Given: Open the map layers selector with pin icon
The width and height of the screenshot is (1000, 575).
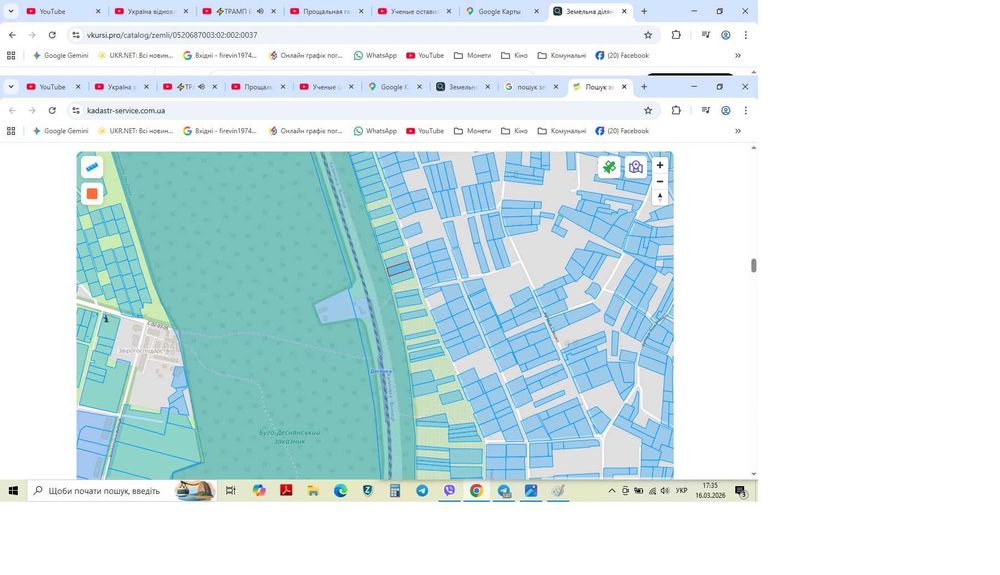Looking at the screenshot, I should point(636,167).
